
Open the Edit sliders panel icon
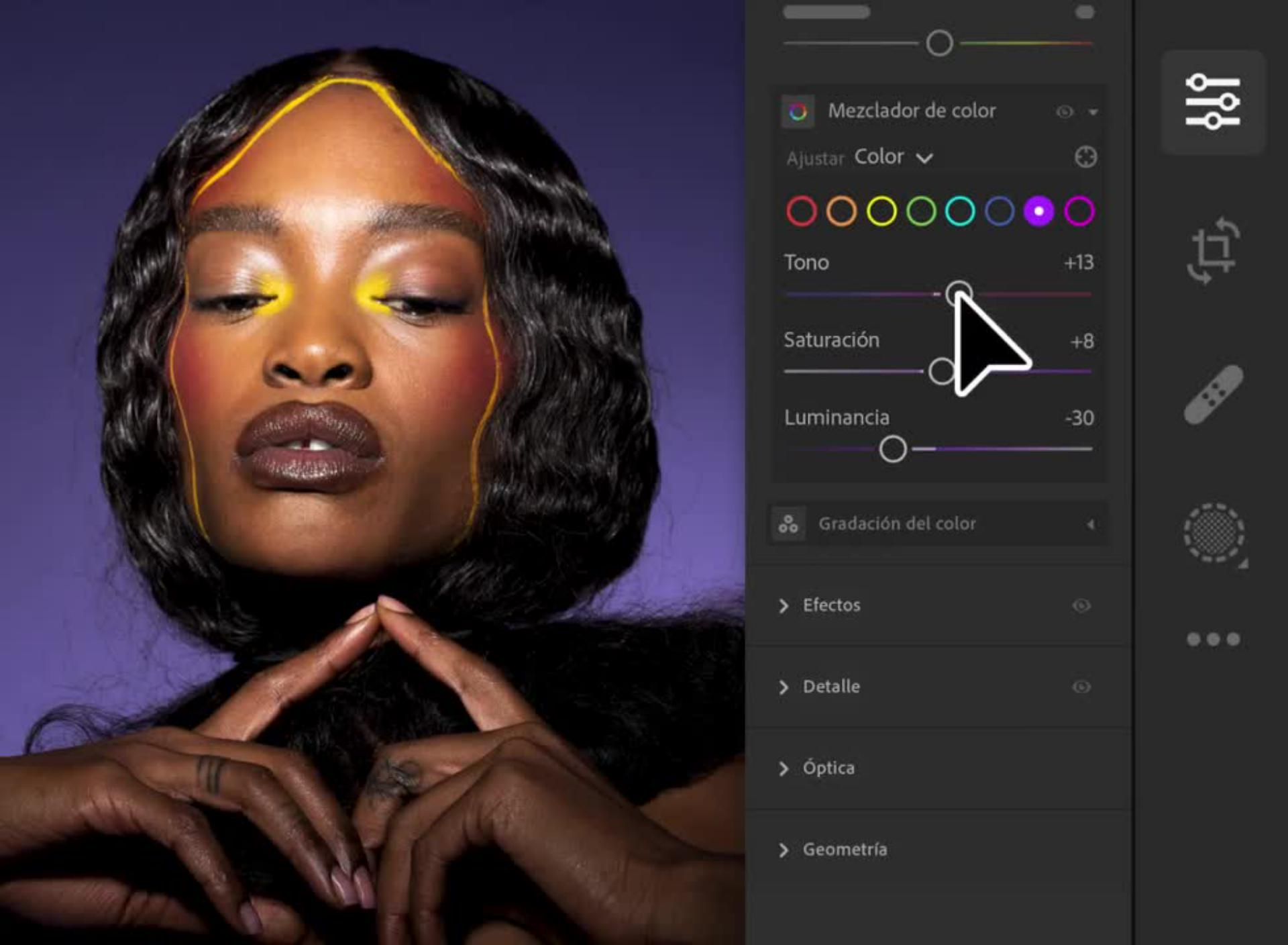[x=1212, y=102]
